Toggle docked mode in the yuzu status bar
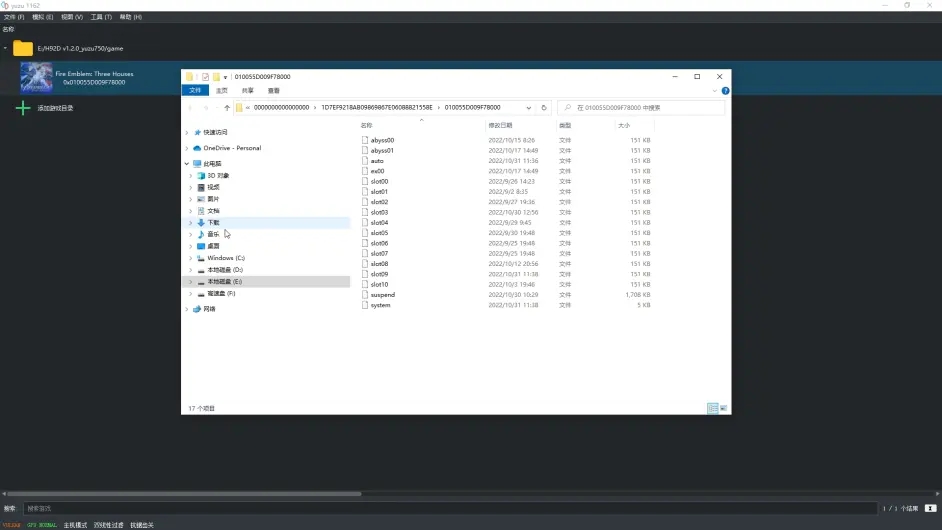Screen dimensions: 942x530 point(76,525)
